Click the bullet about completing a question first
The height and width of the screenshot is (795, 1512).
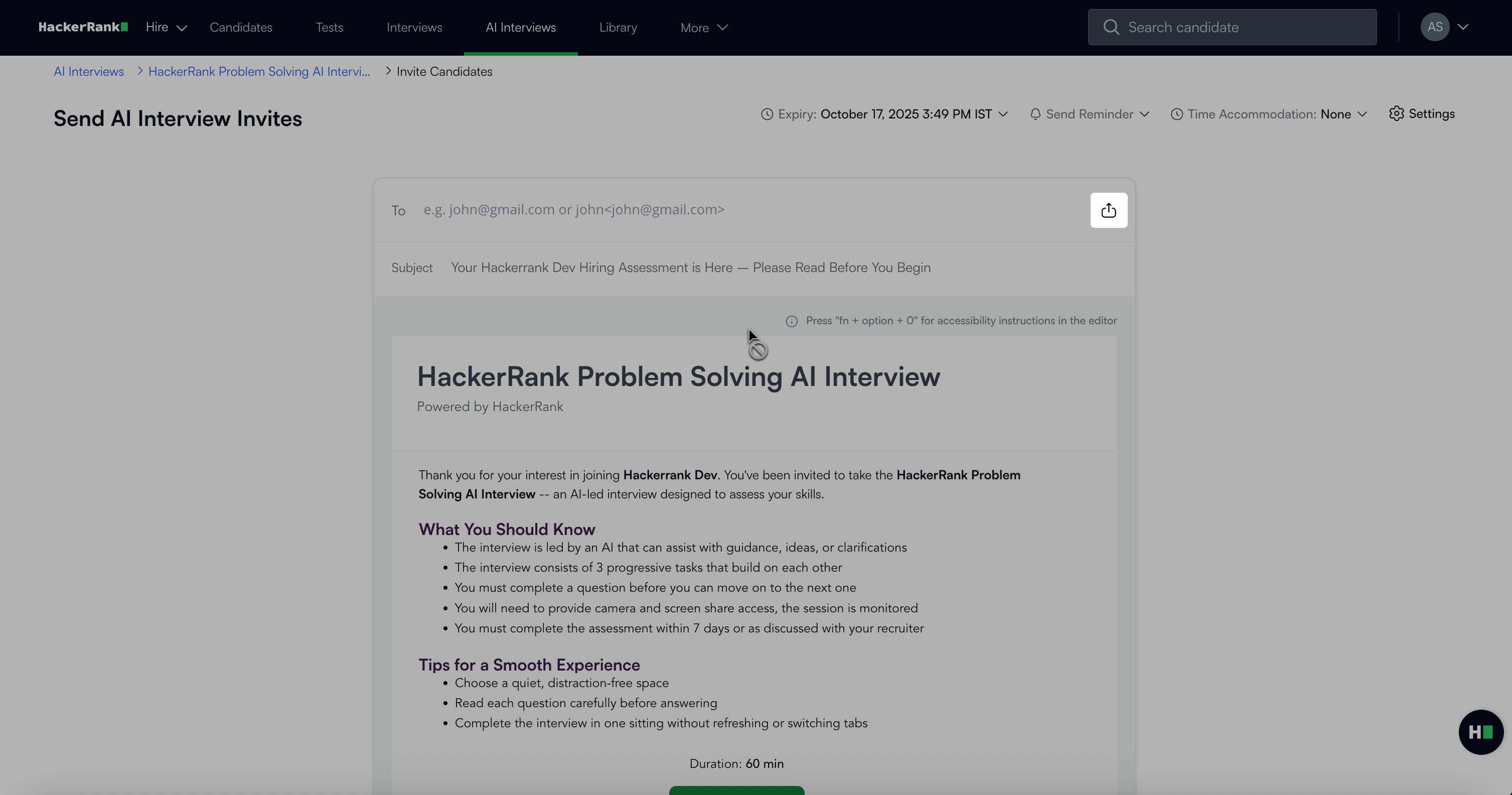pyautogui.click(x=655, y=588)
